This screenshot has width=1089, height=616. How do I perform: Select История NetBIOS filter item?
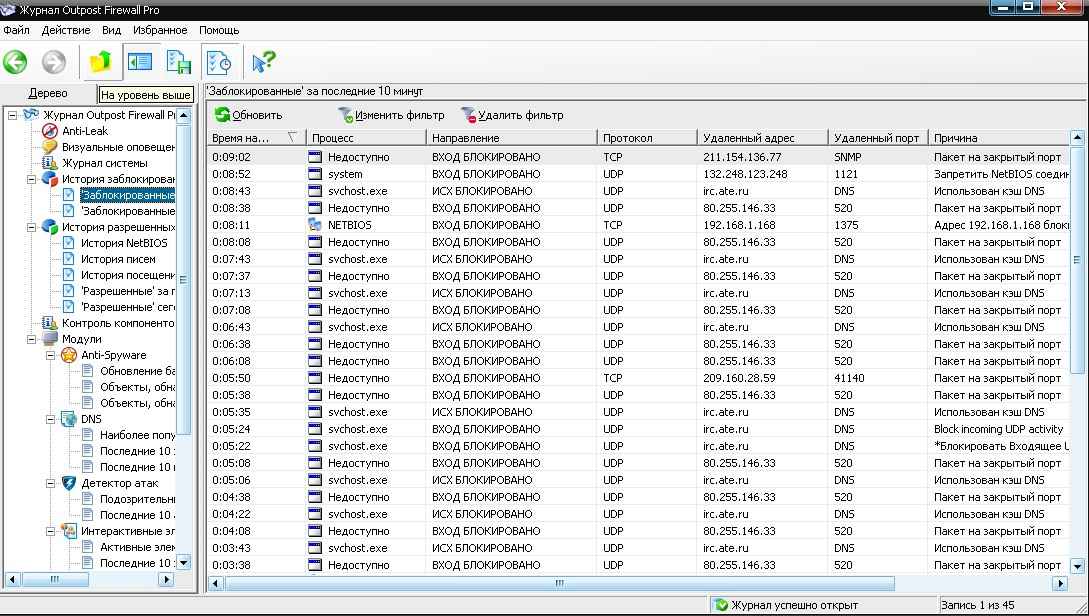[124, 243]
